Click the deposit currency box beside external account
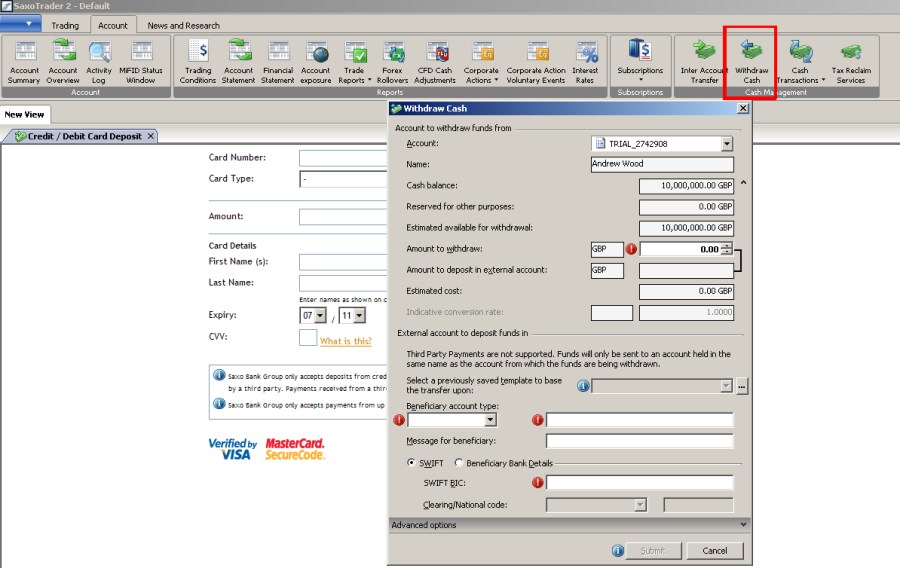 607,270
